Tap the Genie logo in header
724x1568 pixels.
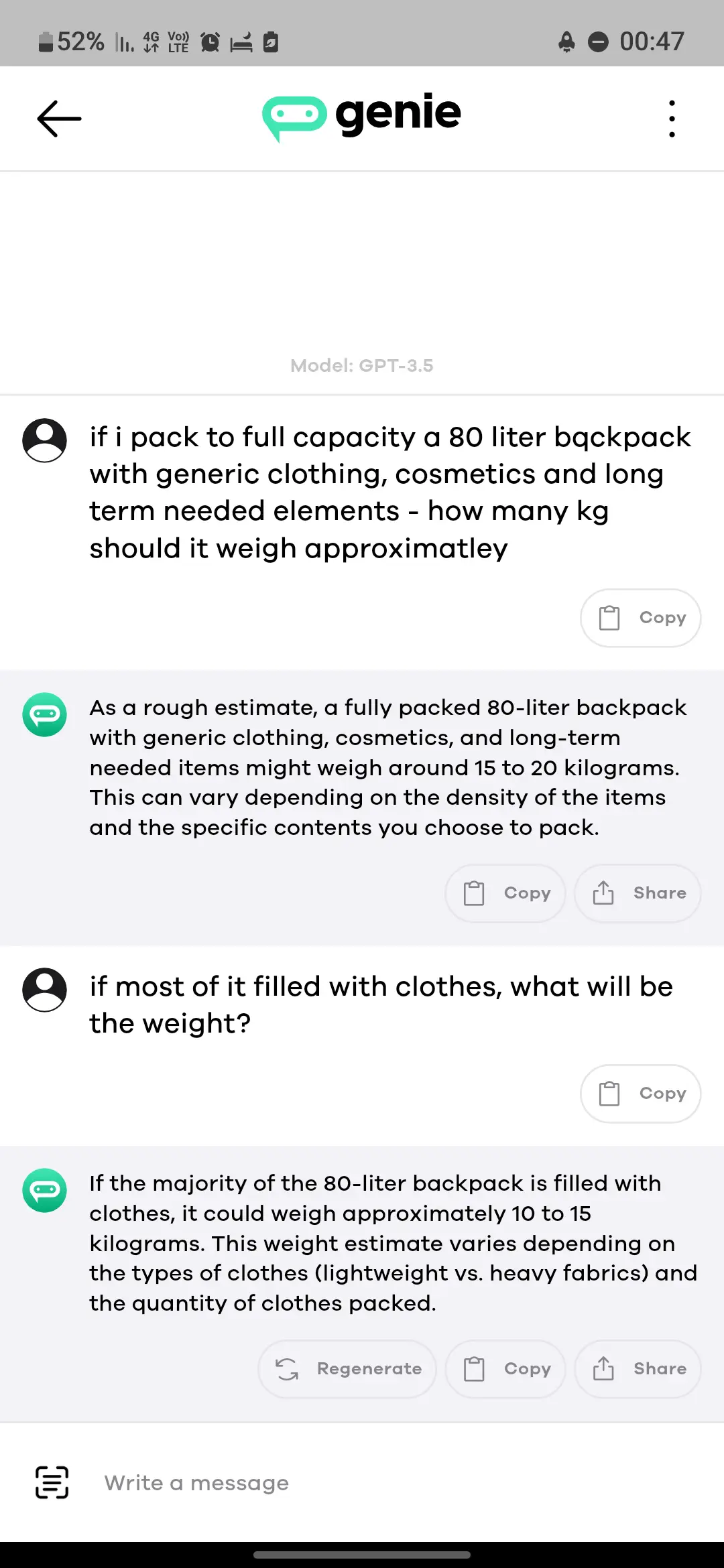click(362, 115)
